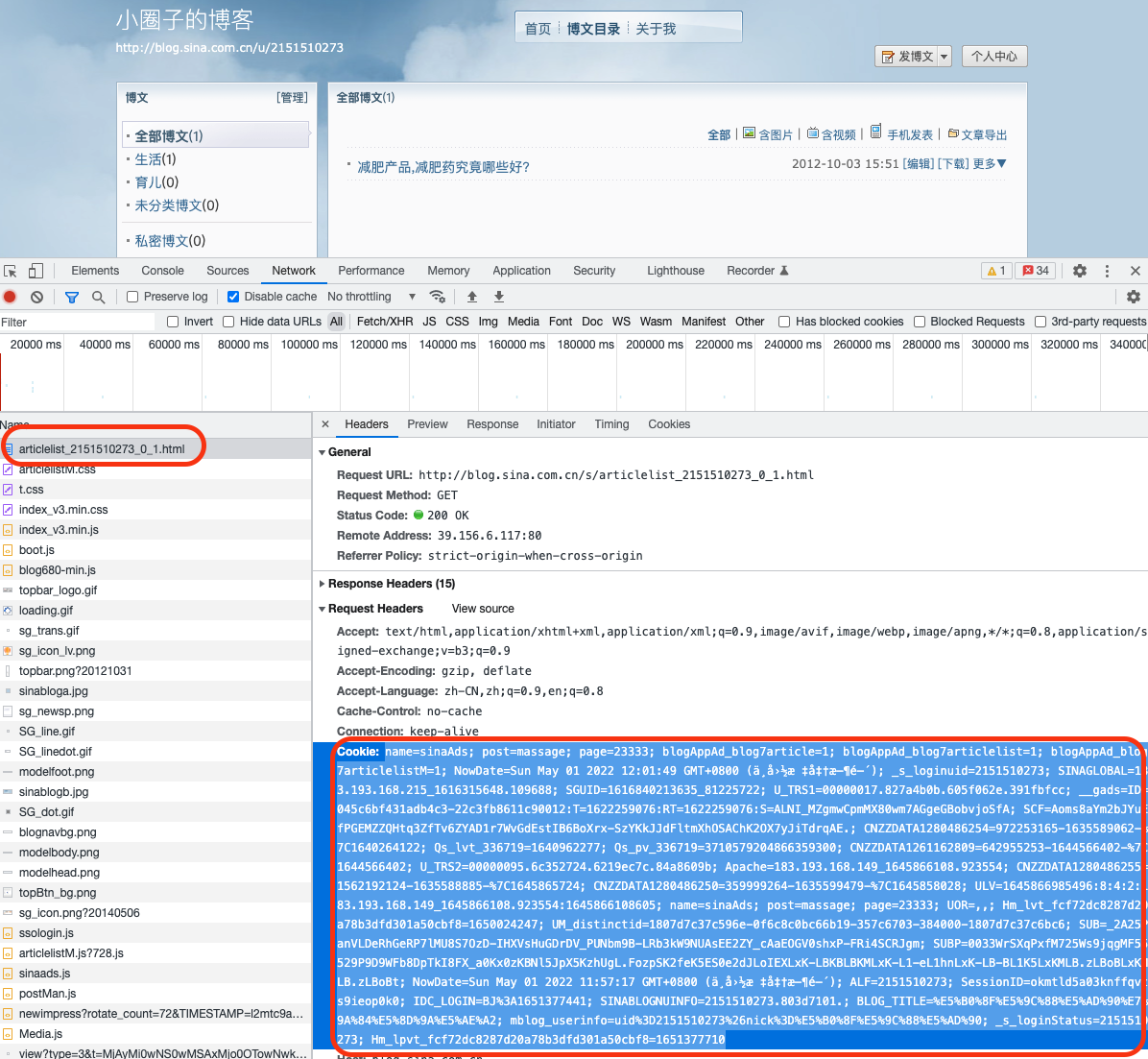Open DevTools main settings gear
1148x1059 pixels.
click(x=1079, y=271)
